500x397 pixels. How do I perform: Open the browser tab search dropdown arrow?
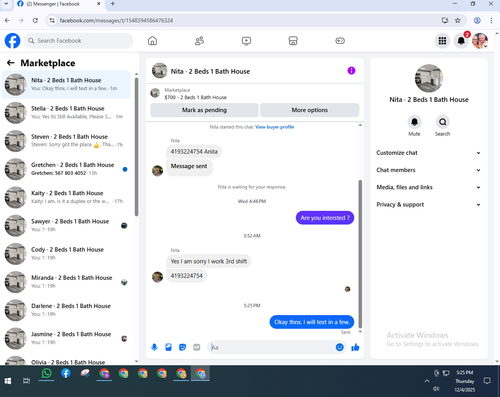[x=6, y=4]
